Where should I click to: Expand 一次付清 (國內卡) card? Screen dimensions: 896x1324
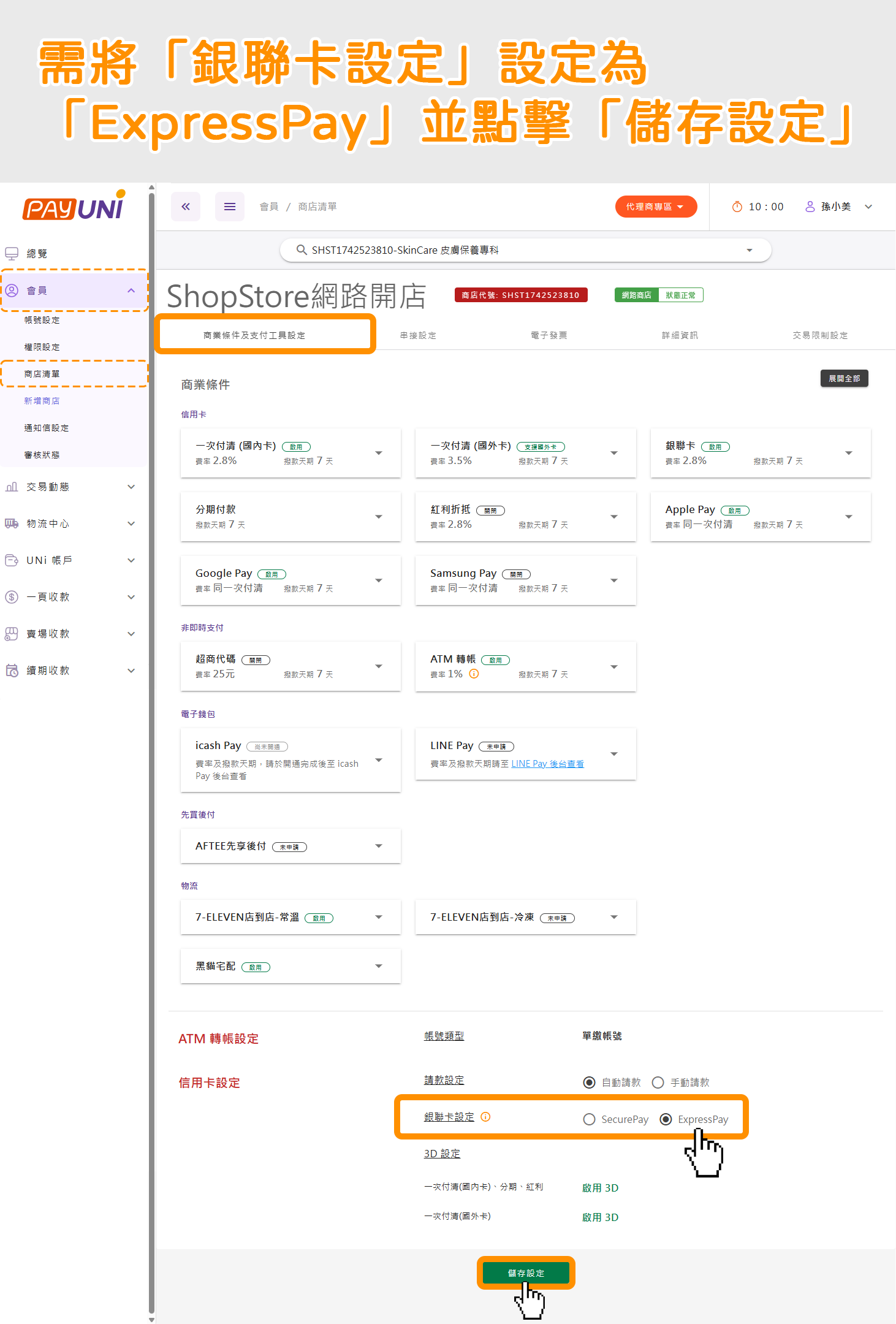point(379,453)
